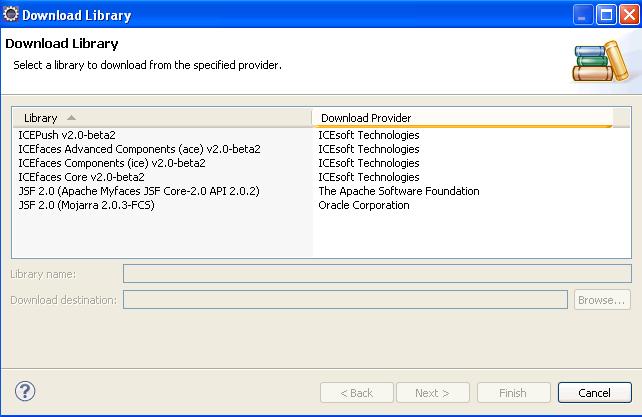Click the help question mark icon
The image size is (642, 417).
pos(25,391)
